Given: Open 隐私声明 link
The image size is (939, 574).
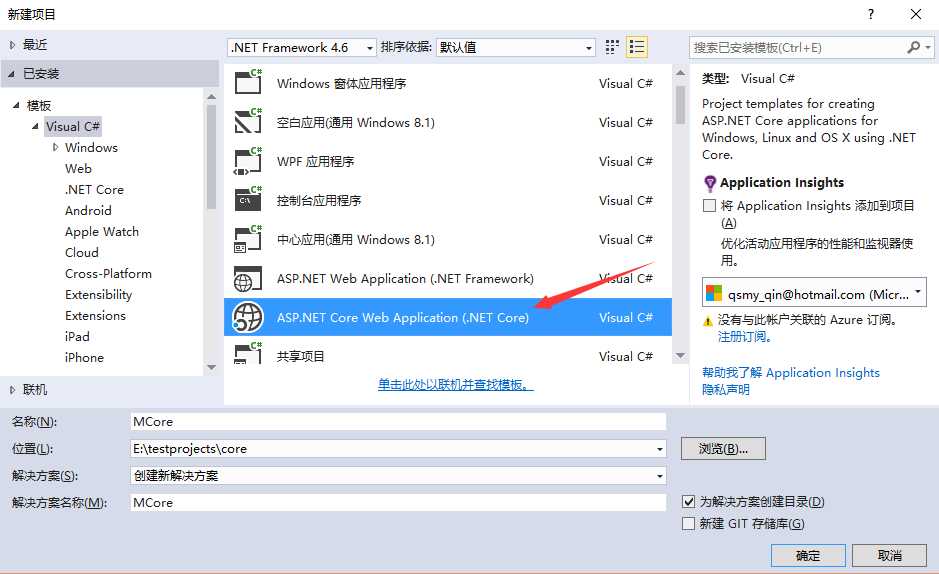Looking at the screenshot, I should (x=726, y=390).
